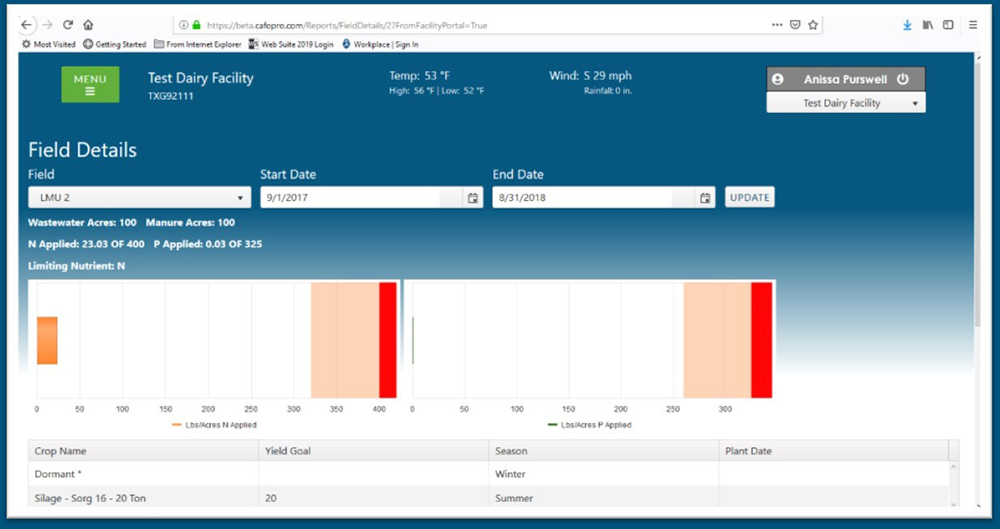Open the browser home page icon
This screenshot has height=529, width=1000.
tap(88, 25)
